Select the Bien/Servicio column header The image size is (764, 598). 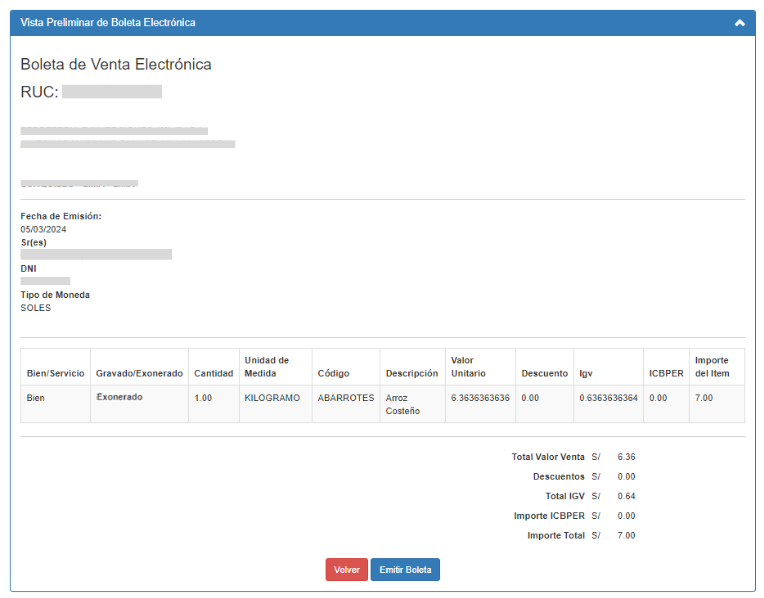click(x=55, y=373)
